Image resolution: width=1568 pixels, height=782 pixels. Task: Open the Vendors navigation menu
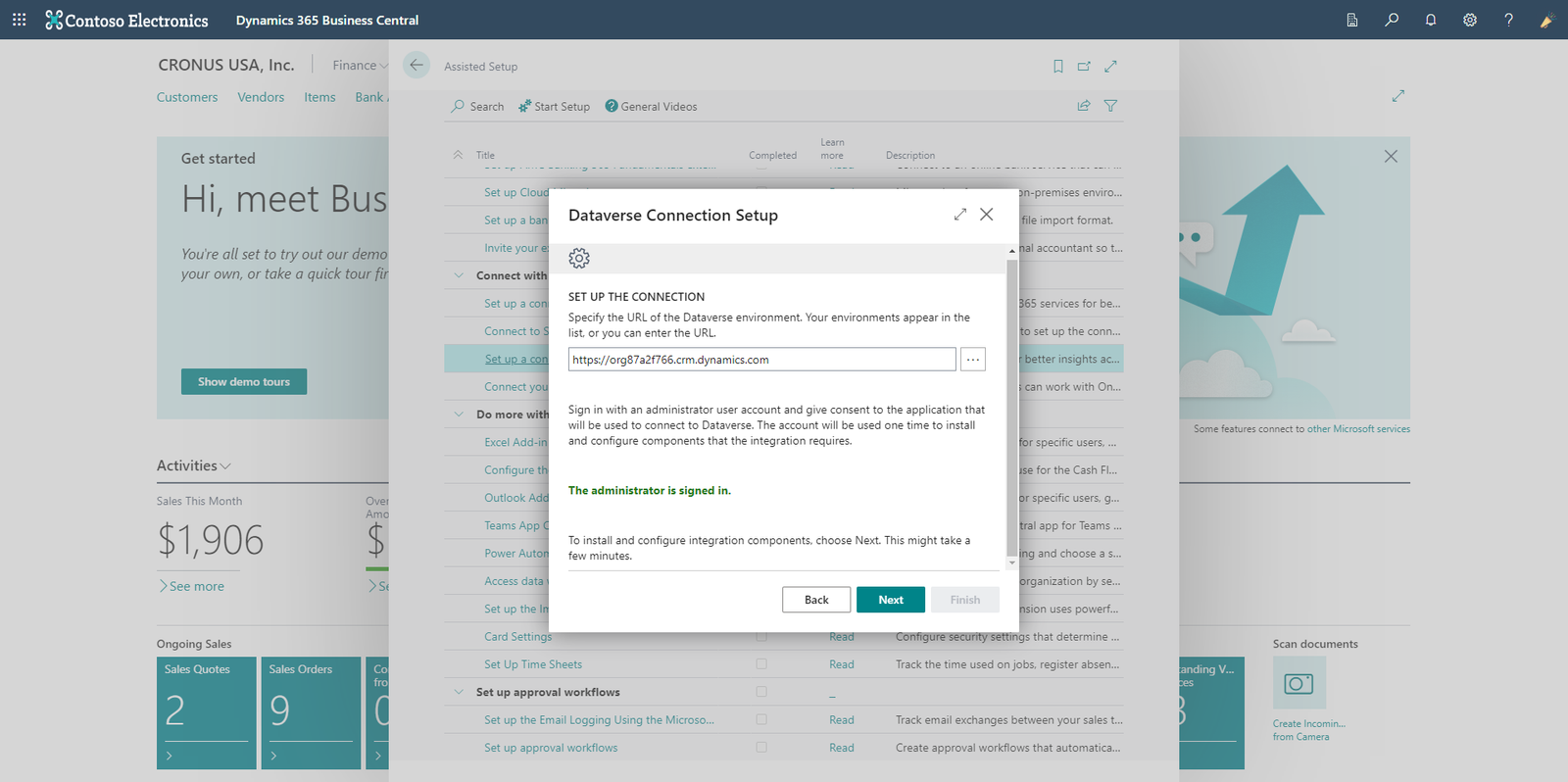(x=261, y=97)
